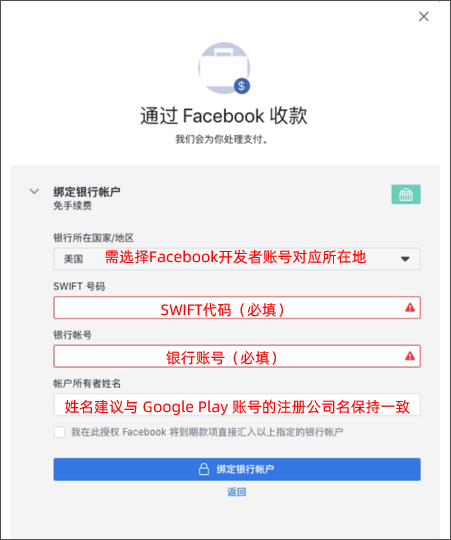Select the 美国 country combo box

point(237,259)
